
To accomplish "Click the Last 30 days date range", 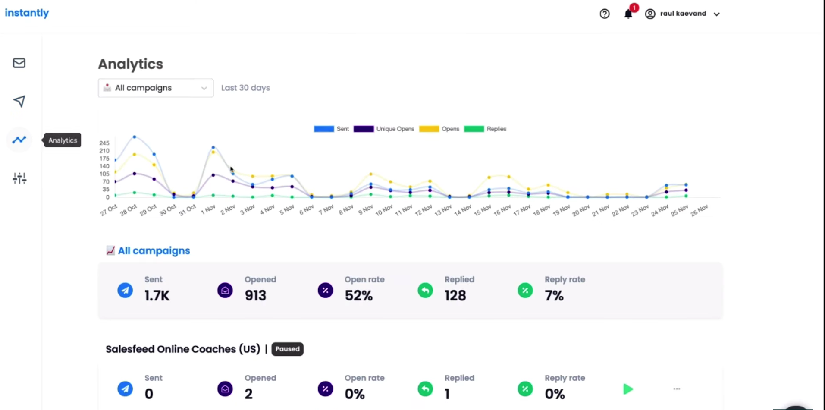I will 245,88.
